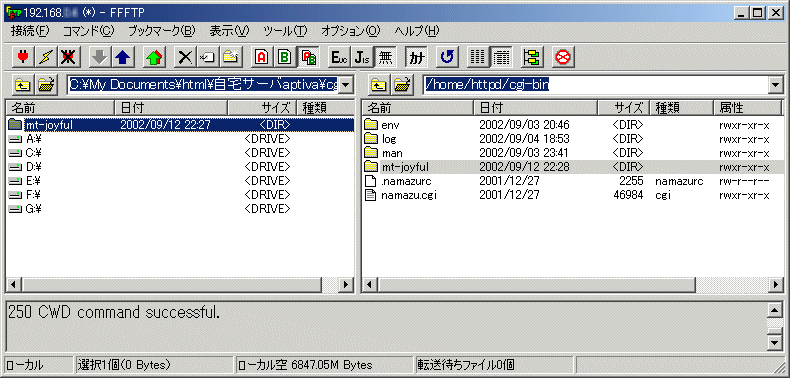Click up arrow of log pane scrollbar
The image size is (790, 378).
tap(775, 309)
